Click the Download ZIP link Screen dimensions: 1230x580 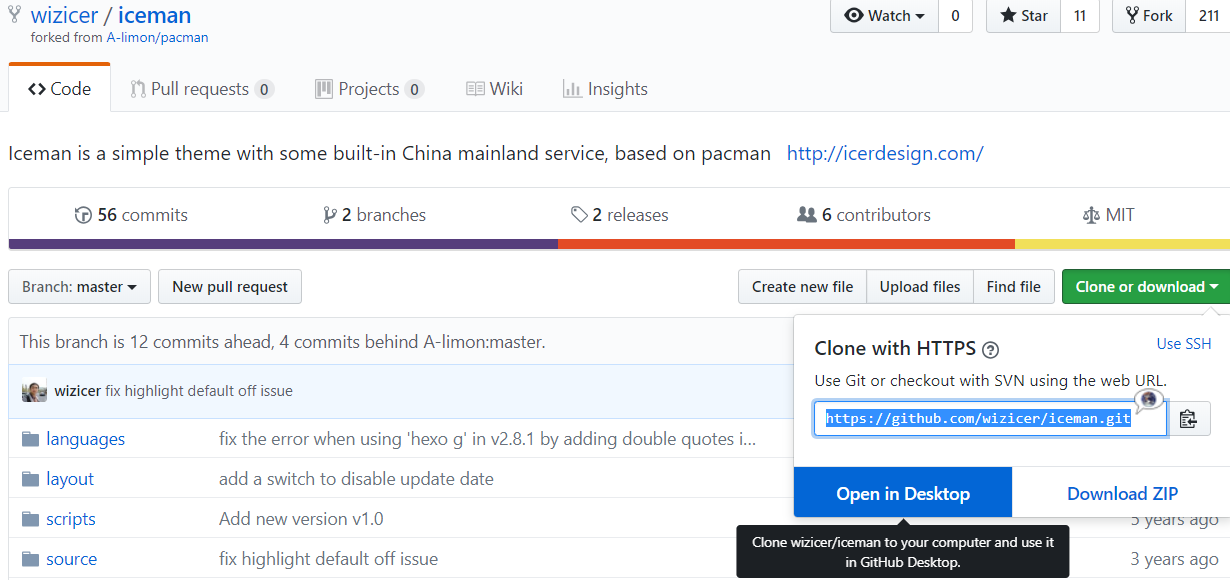[1122, 493]
